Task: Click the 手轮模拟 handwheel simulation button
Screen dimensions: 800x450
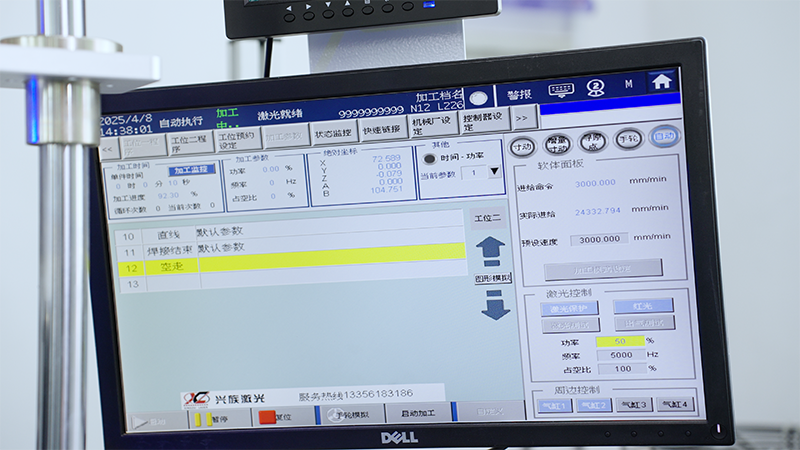Action: [x=349, y=414]
